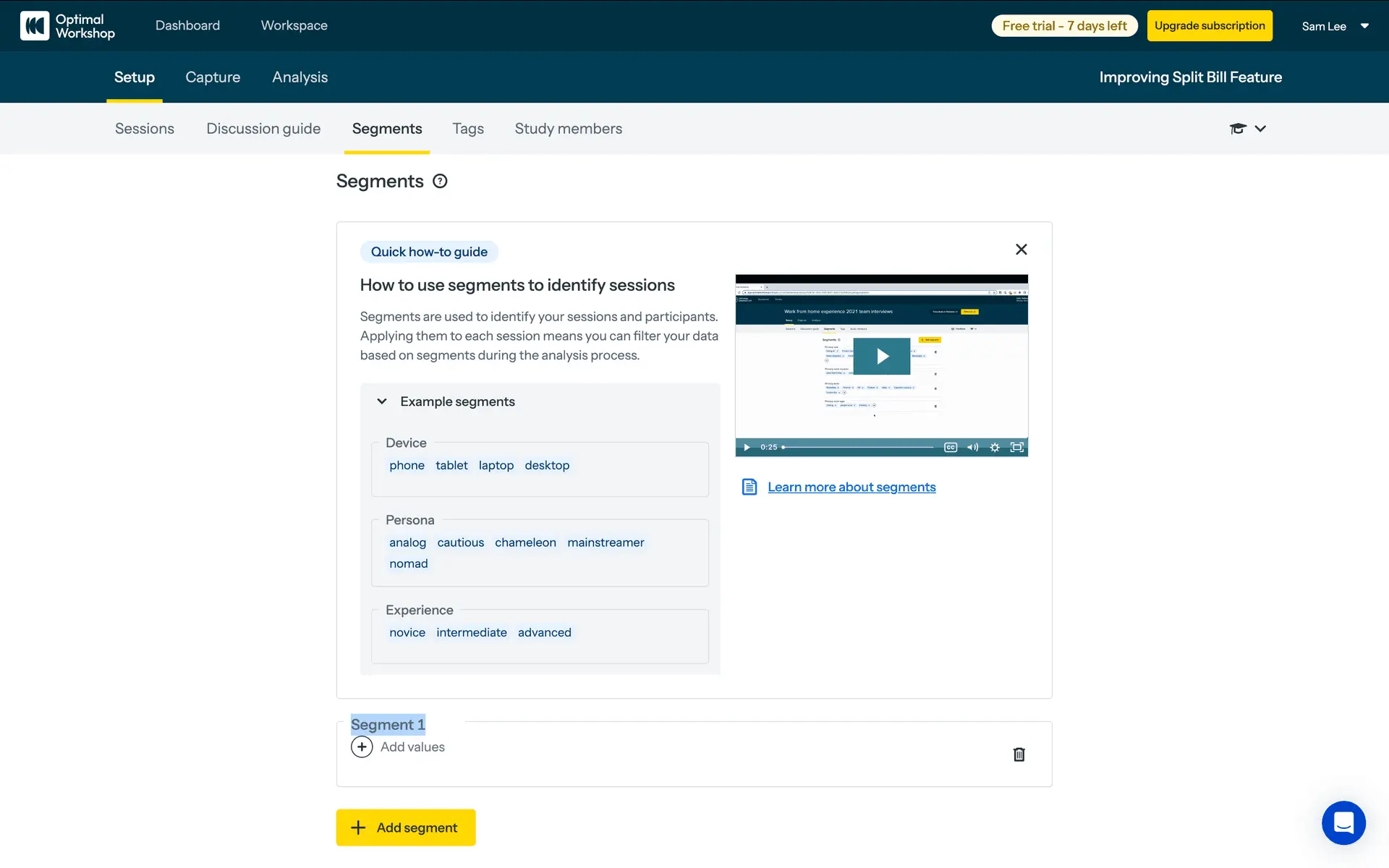1389x868 pixels.
Task: Open the Learn more about segments link
Action: (851, 487)
